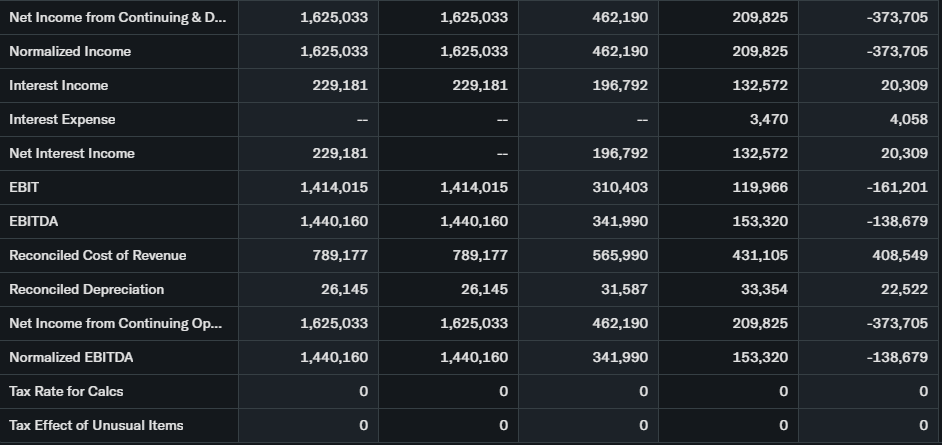942x445 pixels.
Task: Click the 119,966 EBIT value
Action: click(x=760, y=188)
